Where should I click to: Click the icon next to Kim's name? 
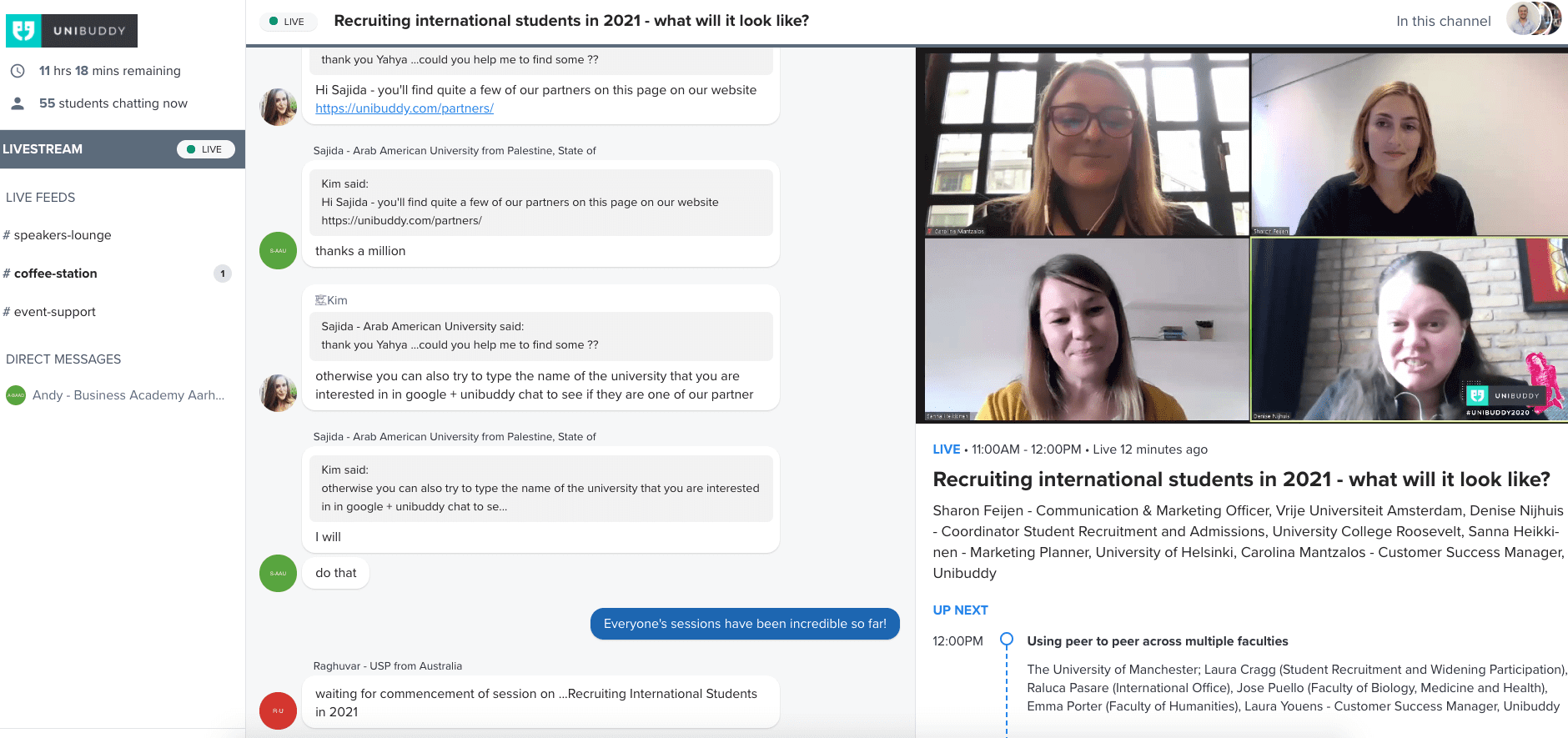click(320, 300)
